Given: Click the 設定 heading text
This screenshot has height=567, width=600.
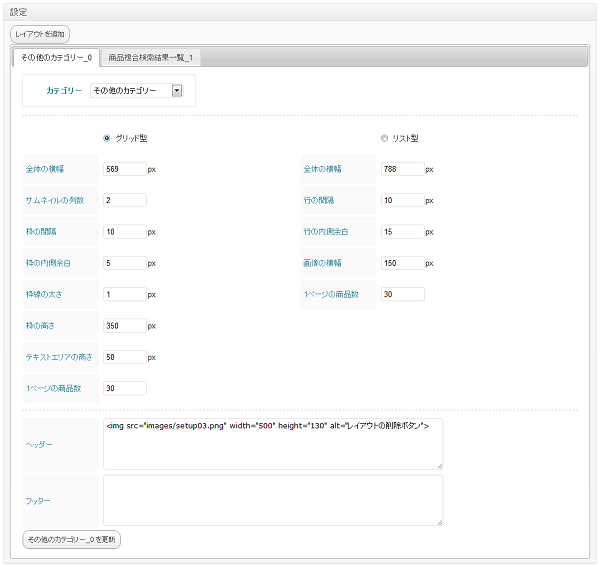Looking at the screenshot, I should [x=18, y=12].
